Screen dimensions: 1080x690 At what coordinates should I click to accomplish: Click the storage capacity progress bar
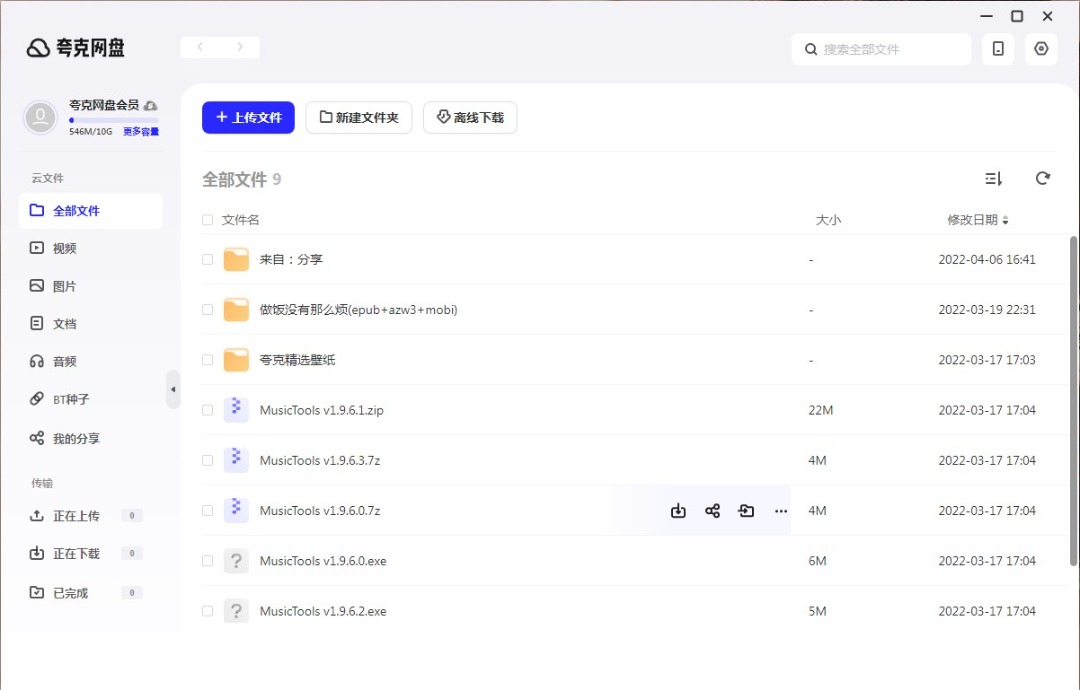click(x=113, y=120)
